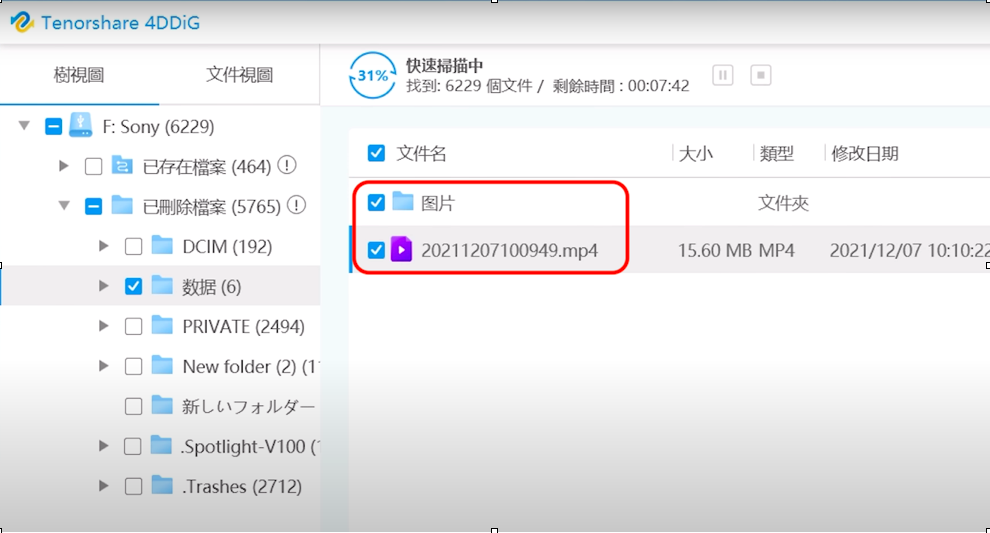Click the 31% scan progress circle
This screenshot has width=990, height=533.
(373, 75)
